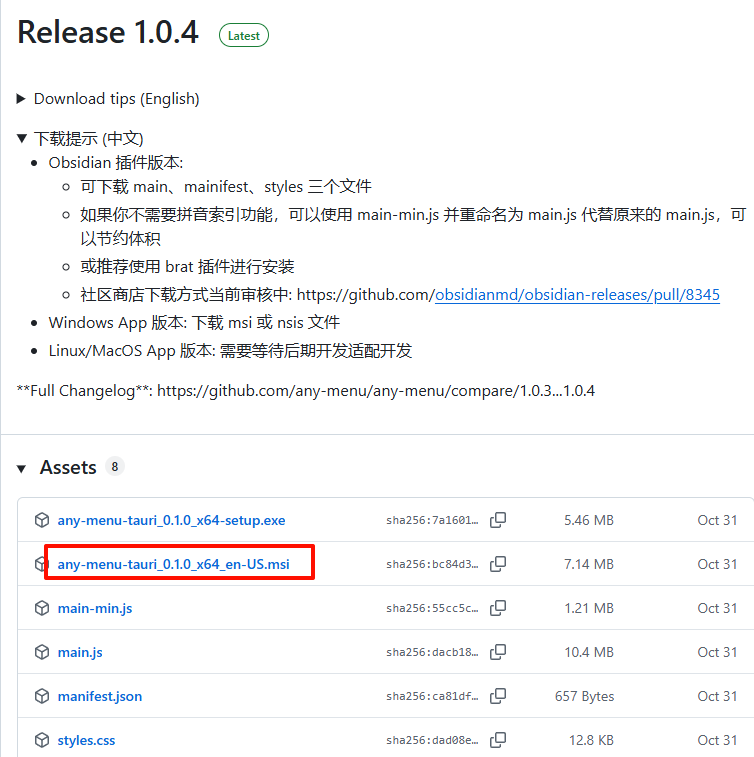The image size is (754, 757).
Task: Download the main-min.js asset
Action: [95, 608]
